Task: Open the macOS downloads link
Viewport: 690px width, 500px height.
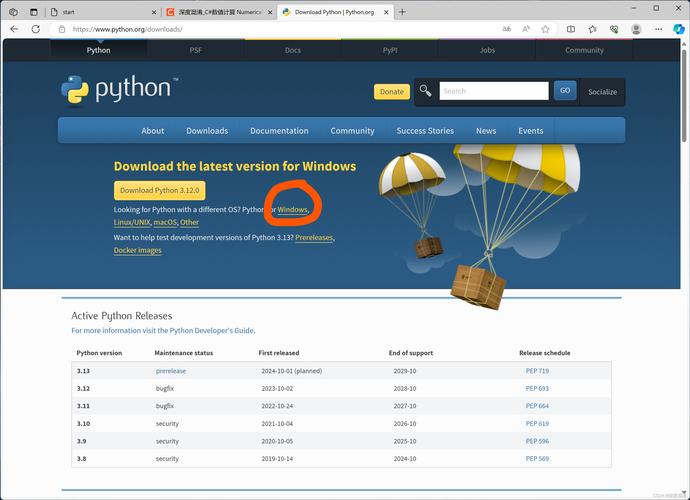Action: [165, 222]
